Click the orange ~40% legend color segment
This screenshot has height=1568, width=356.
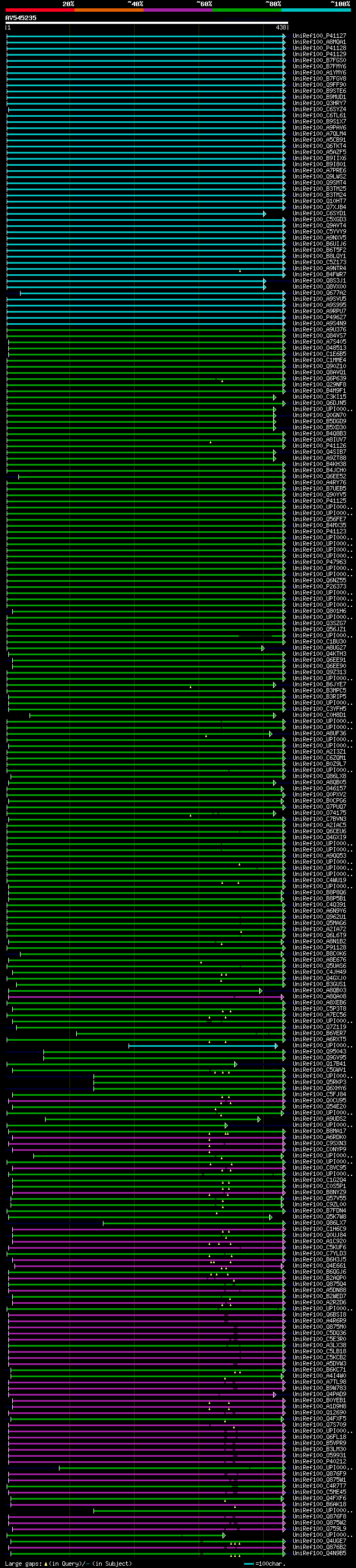[x=109, y=11]
